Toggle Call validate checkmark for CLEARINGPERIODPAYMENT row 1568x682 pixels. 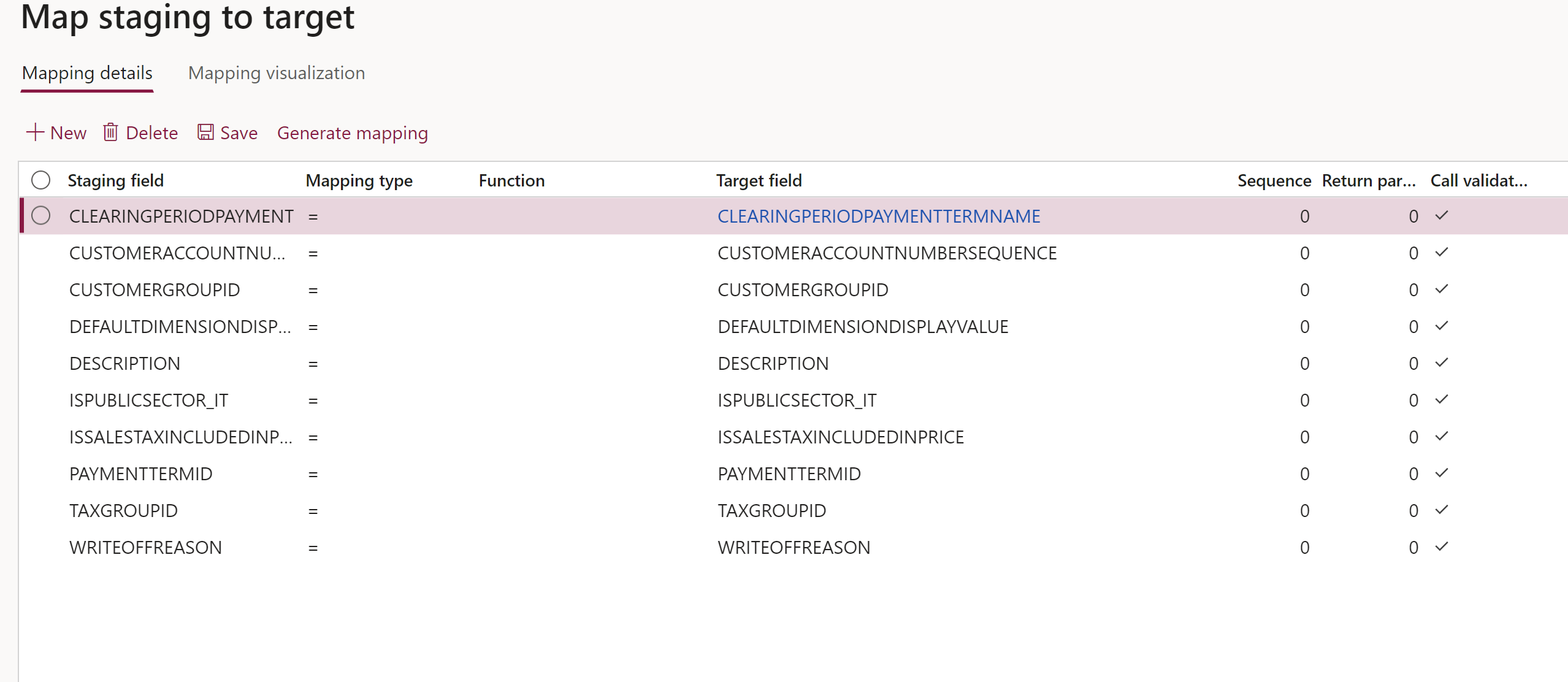(1442, 215)
